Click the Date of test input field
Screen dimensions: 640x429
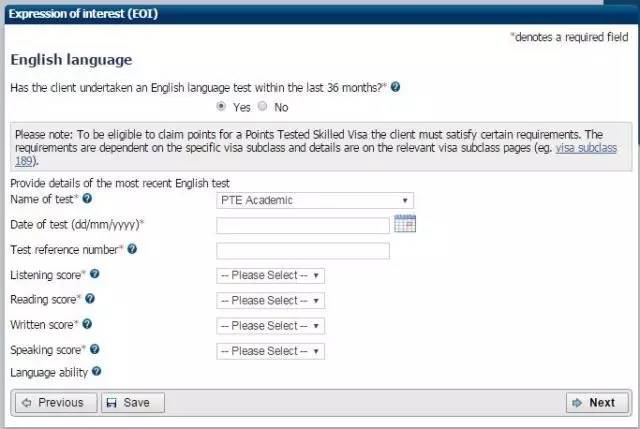pos(303,225)
